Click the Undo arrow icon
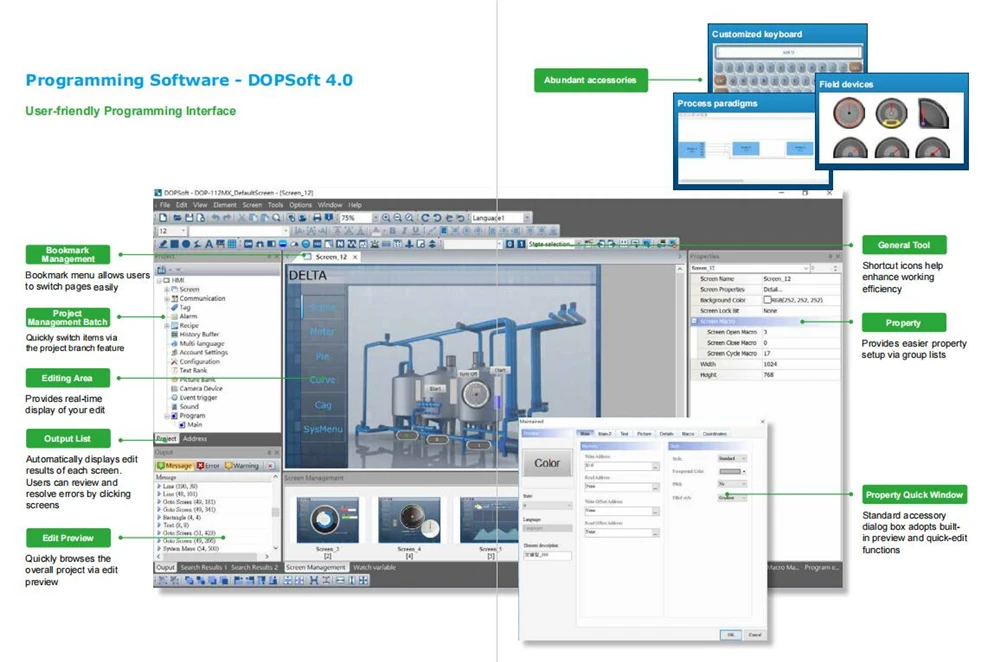This screenshot has height=662, width=1000. coord(216,217)
